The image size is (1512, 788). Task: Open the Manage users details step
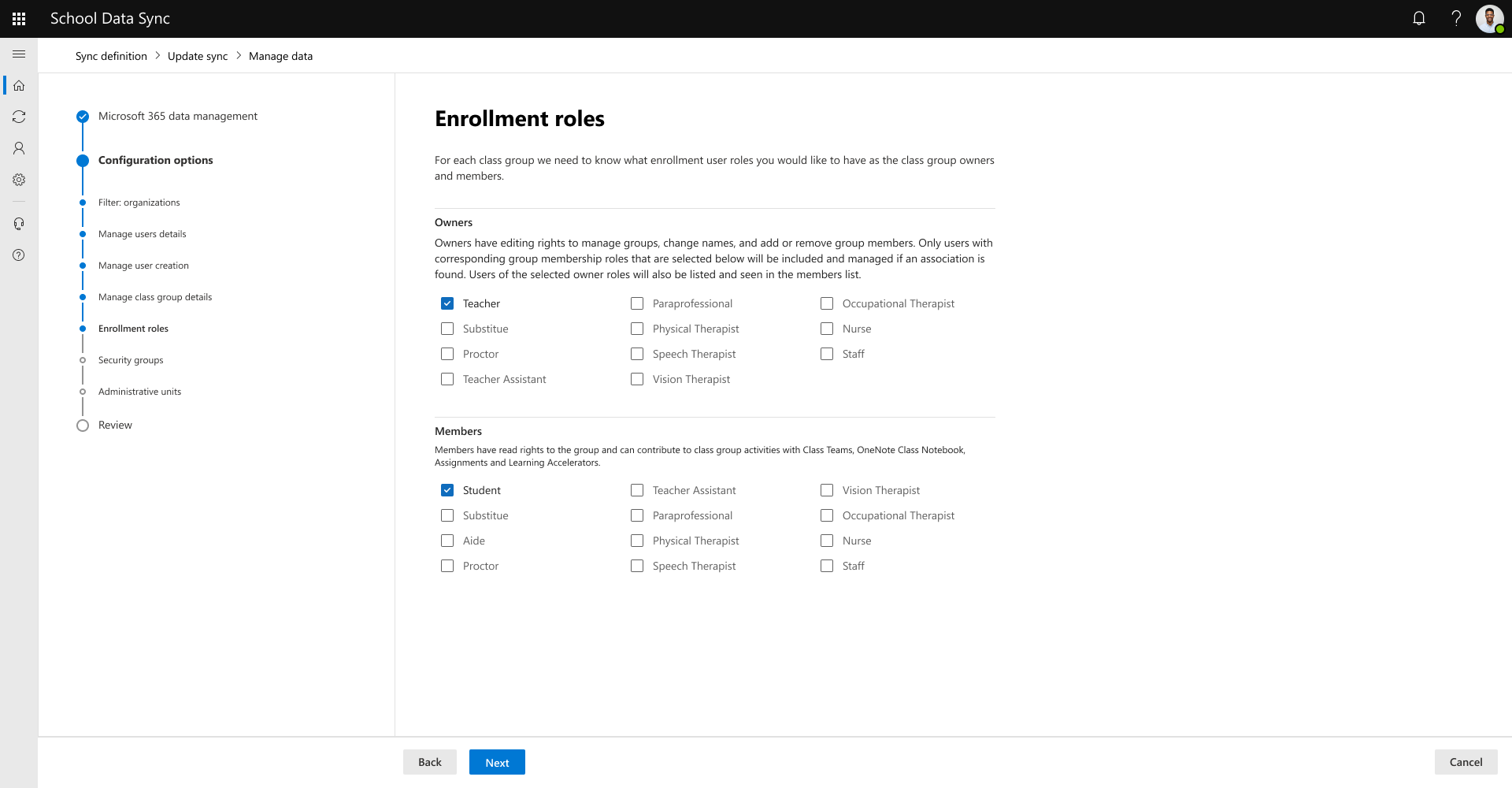click(143, 234)
